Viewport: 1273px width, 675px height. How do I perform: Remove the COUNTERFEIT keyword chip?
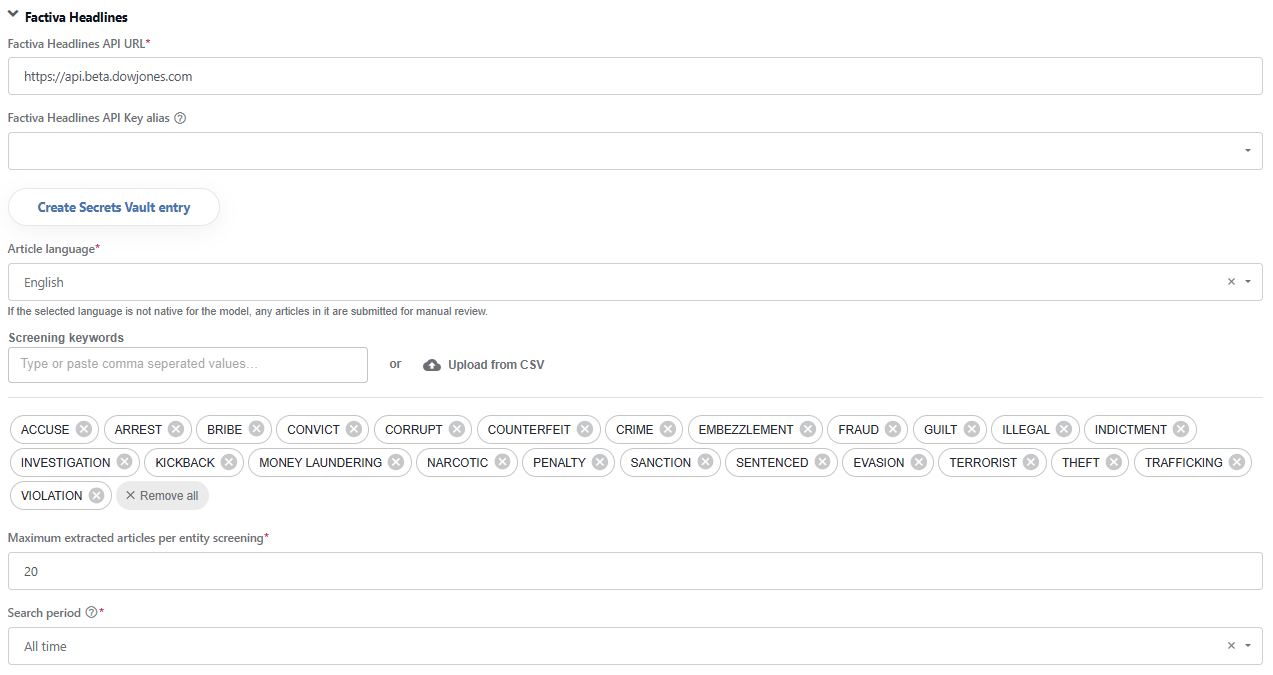click(585, 429)
